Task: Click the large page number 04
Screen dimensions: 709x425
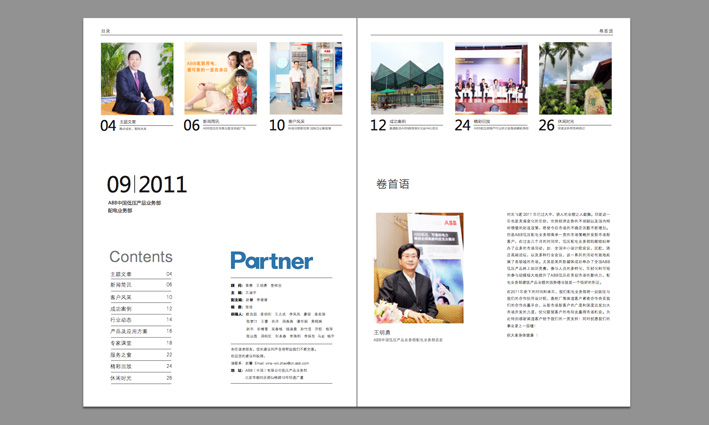Action: pyautogui.click(x=108, y=125)
